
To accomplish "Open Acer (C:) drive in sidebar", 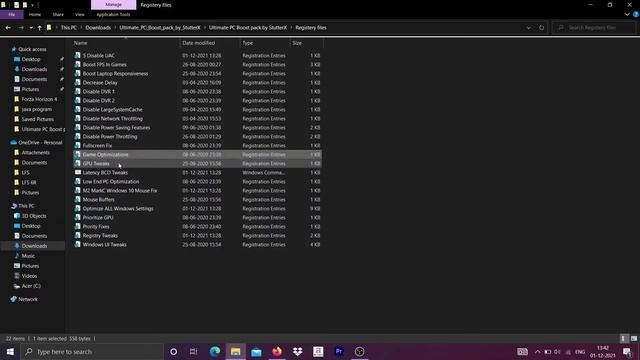I will [x=31, y=286].
